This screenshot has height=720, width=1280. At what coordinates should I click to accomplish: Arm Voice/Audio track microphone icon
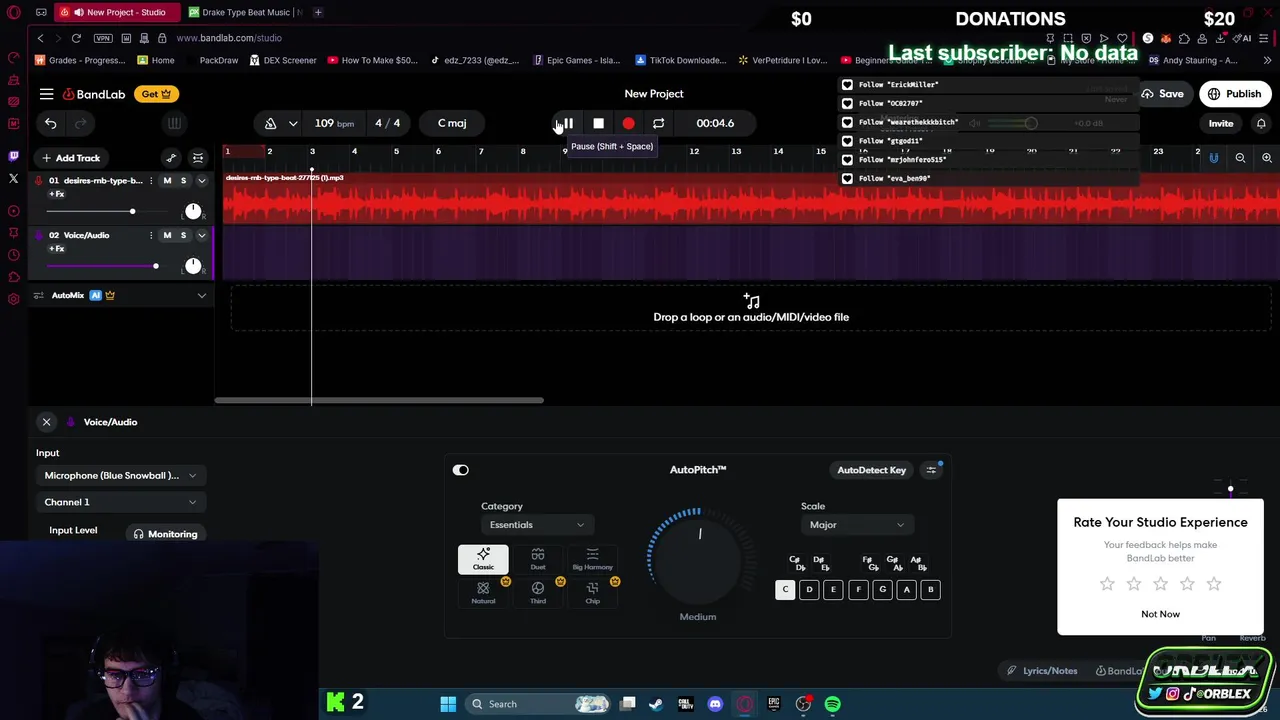39,235
